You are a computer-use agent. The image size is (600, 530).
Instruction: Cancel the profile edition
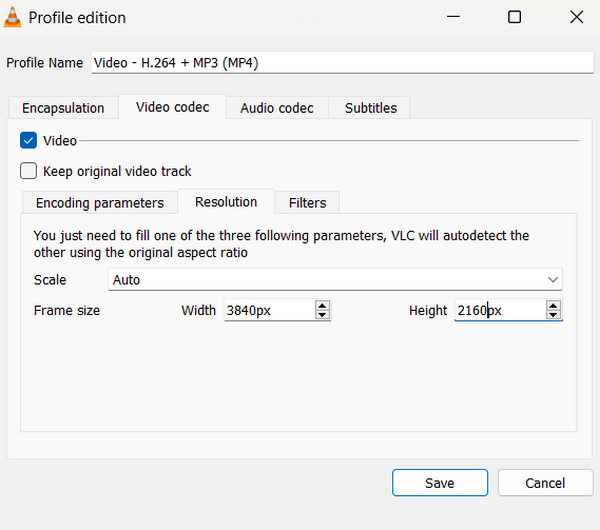pyautogui.click(x=545, y=483)
